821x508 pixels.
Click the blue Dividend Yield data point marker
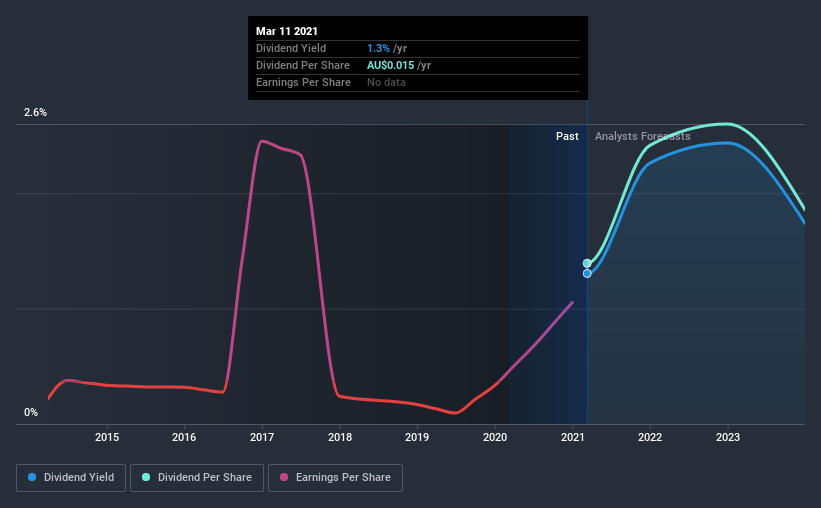tap(587, 273)
